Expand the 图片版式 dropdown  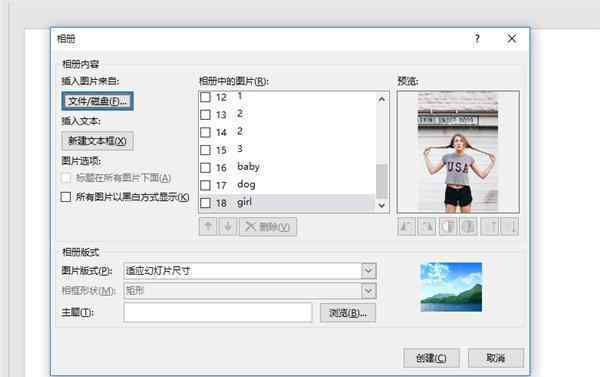(x=368, y=271)
